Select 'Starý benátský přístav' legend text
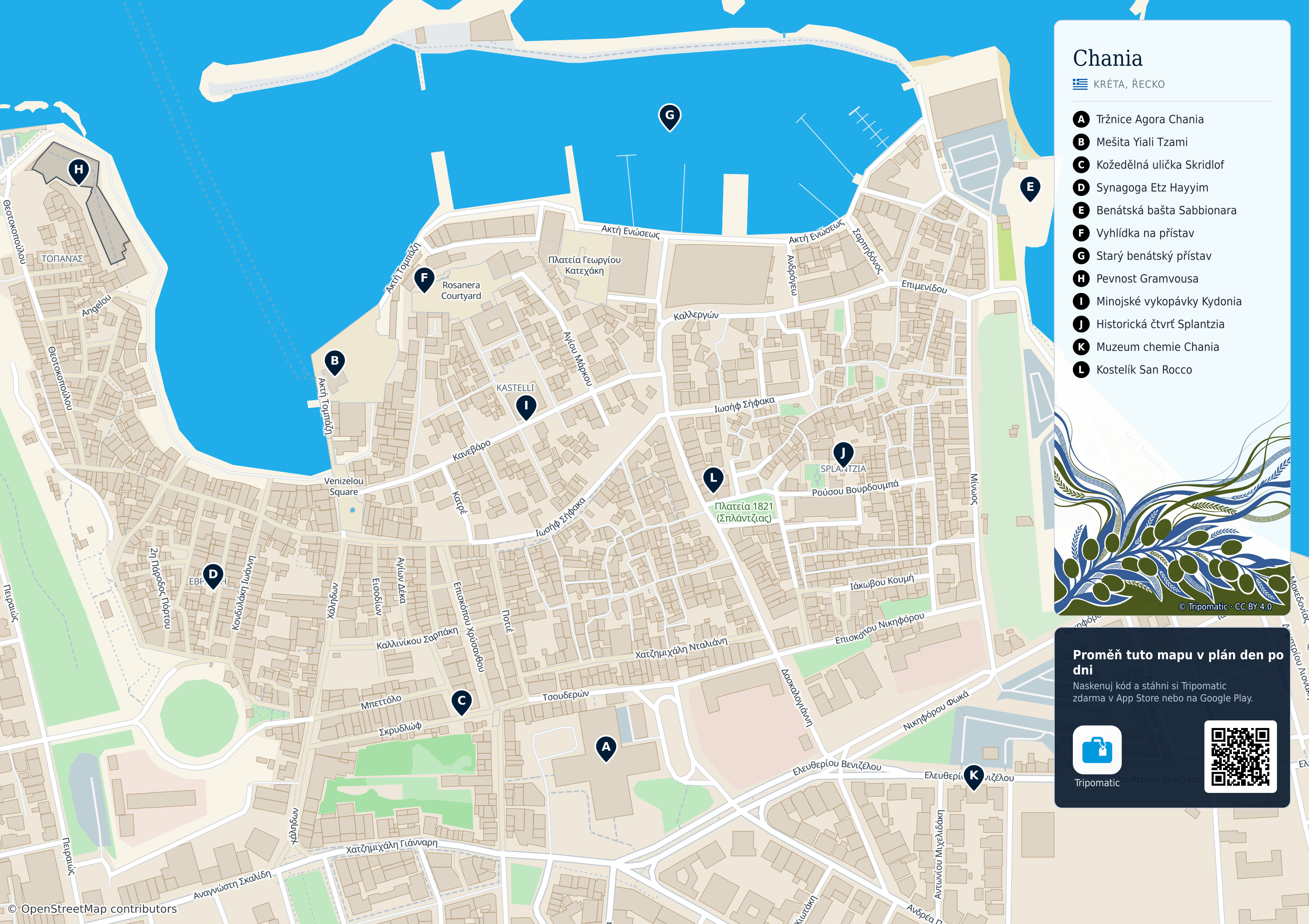 (1154, 256)
